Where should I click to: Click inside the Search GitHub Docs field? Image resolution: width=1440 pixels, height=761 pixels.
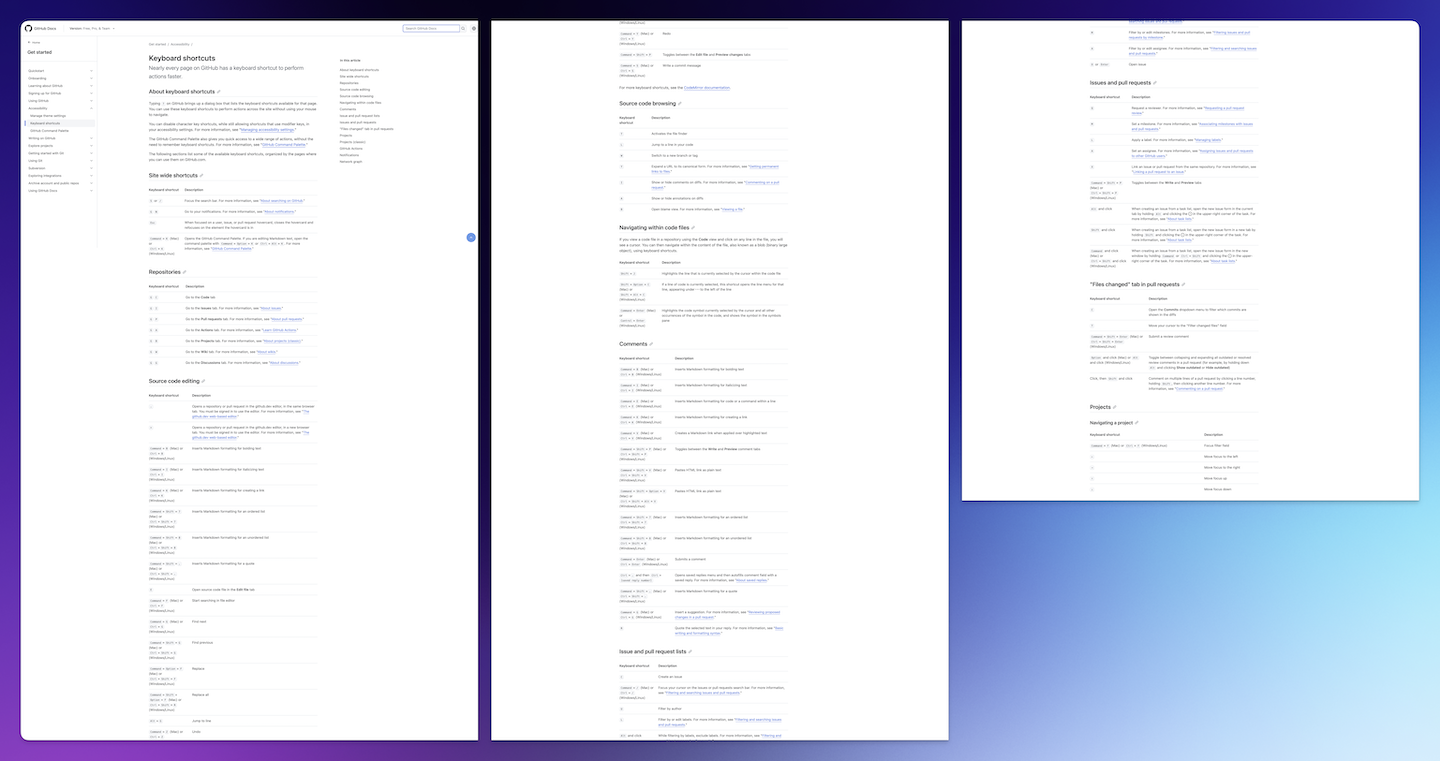(431, 28)
